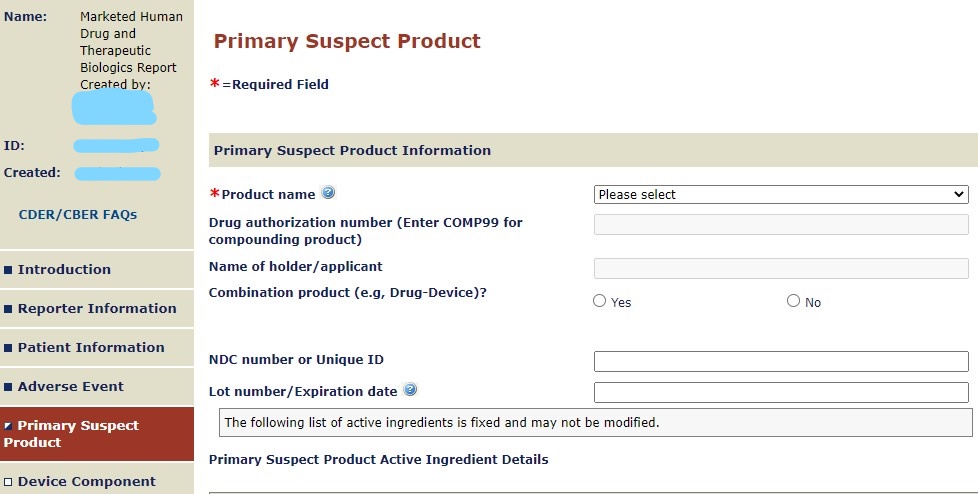
Task: Click the bullet icon beside Adverse Event
Action: [x=9, y=387]
